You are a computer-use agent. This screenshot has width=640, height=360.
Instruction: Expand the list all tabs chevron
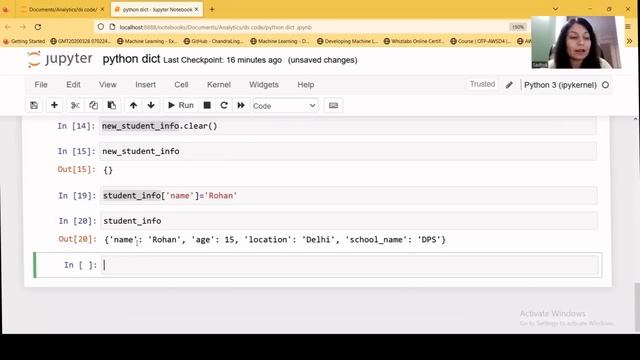556,9
